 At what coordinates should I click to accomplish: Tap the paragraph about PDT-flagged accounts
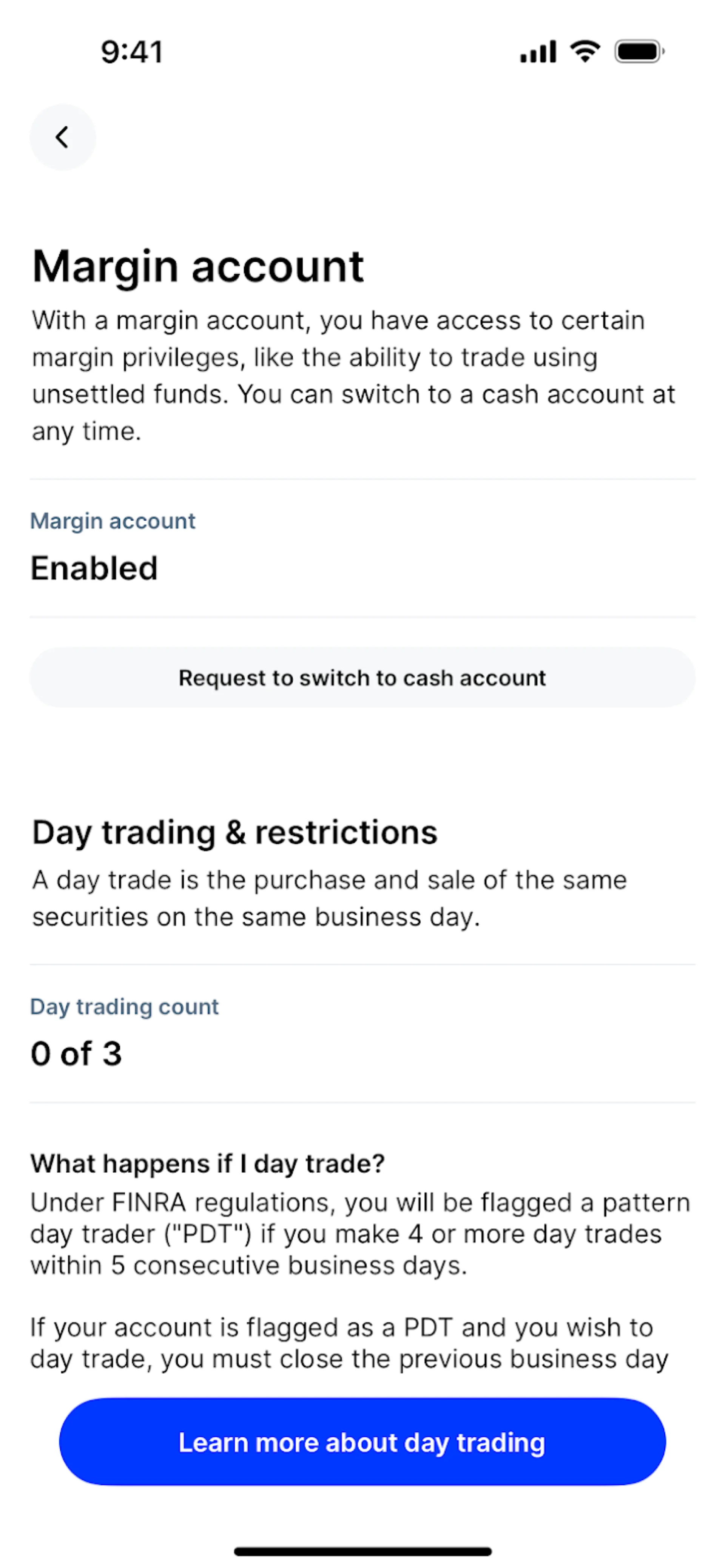(x=349, y=1343)
